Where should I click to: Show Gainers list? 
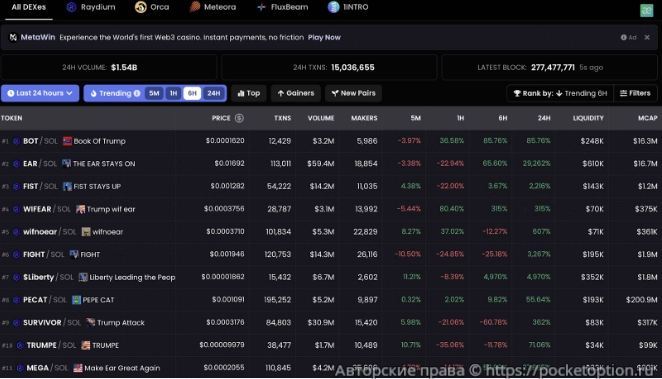pos(296,93)
